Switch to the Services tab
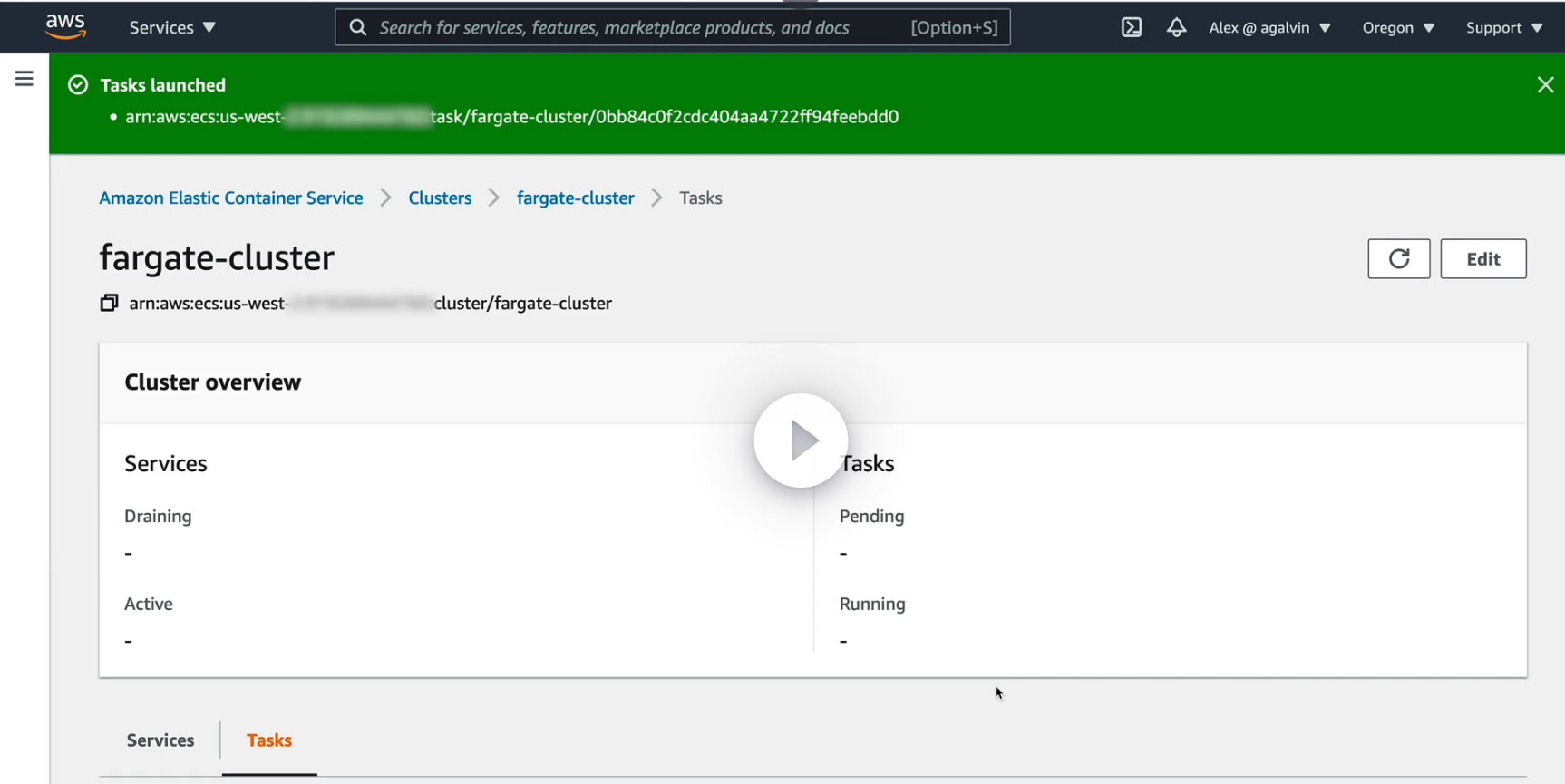The width and height of the screenshot is (1565, 784). (160, 740)
